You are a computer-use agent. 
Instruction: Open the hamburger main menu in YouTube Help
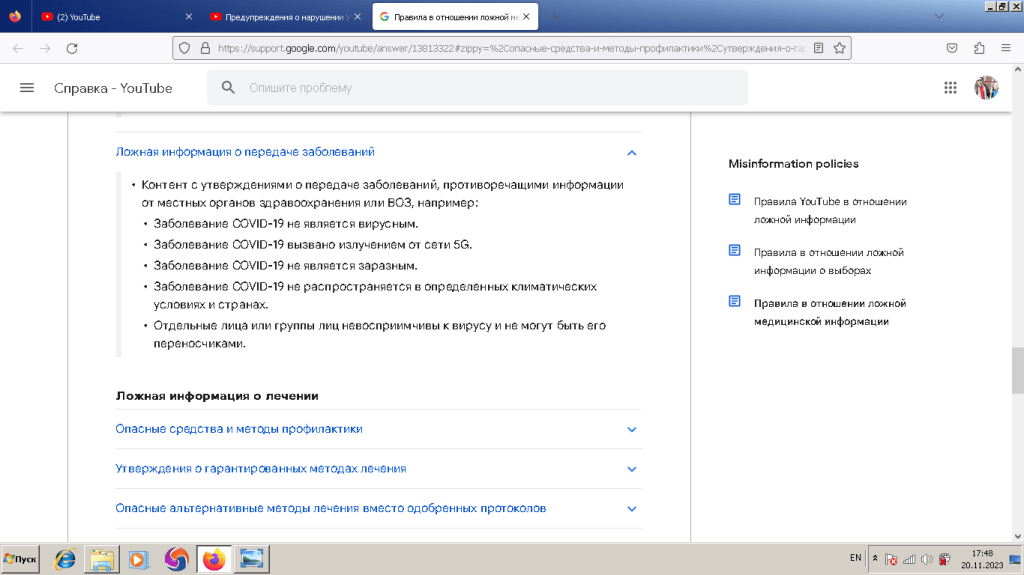(x=27, y=88)
